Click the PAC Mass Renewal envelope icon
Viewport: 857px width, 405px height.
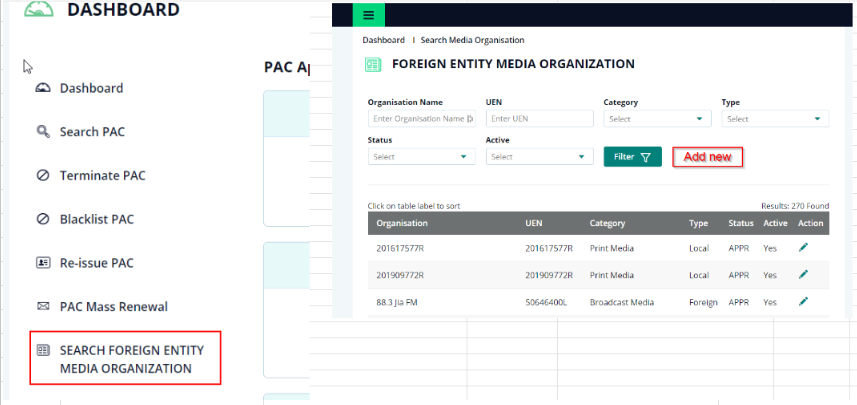43,307
